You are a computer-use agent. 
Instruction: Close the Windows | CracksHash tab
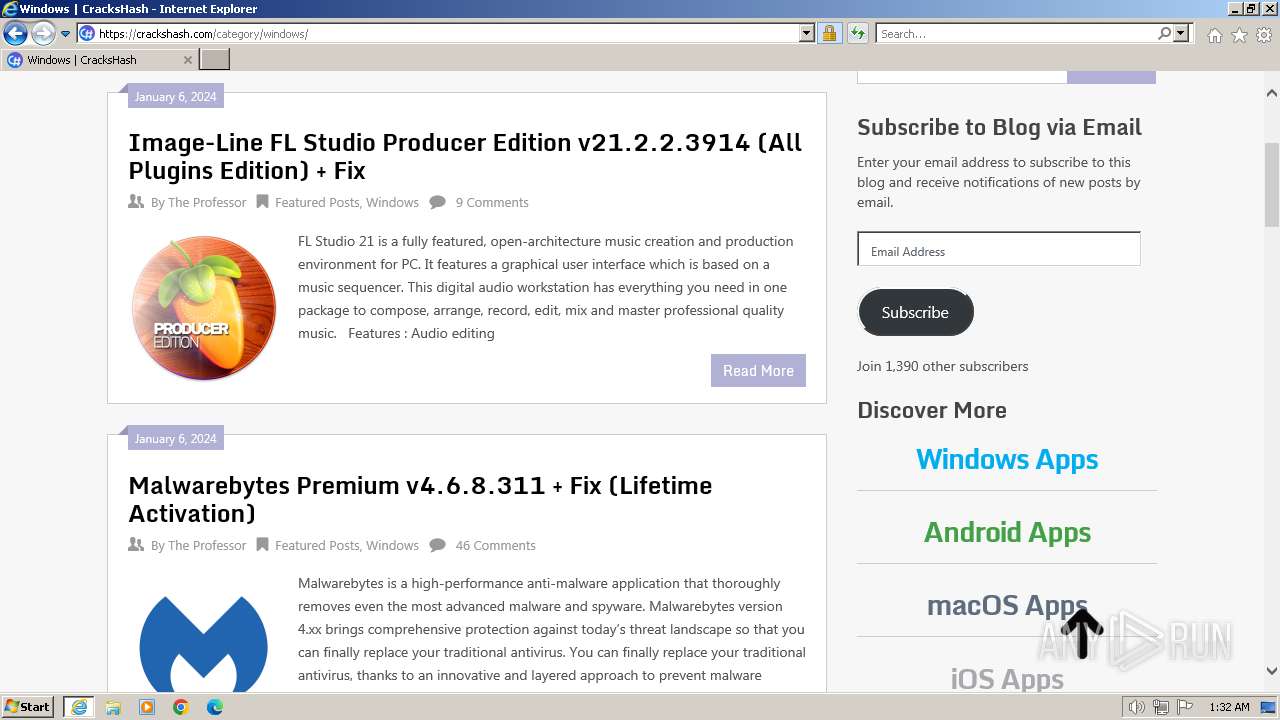coord(188,60)
